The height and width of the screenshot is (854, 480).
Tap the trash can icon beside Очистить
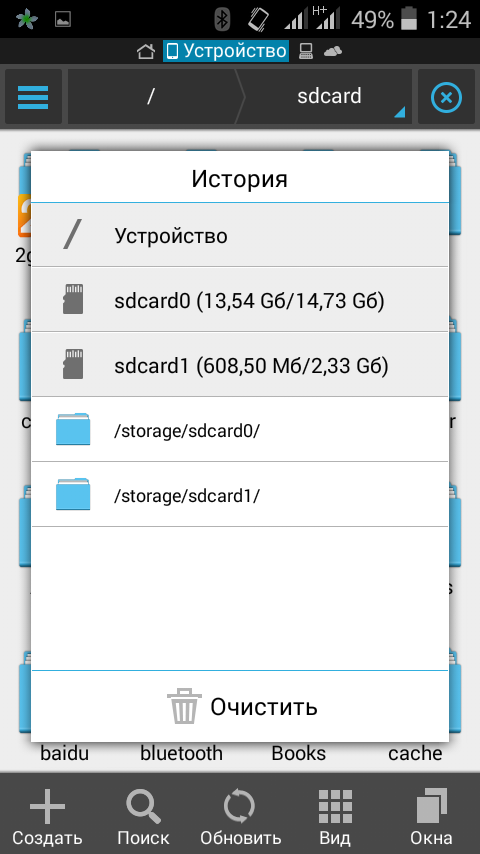pos(184,706)
